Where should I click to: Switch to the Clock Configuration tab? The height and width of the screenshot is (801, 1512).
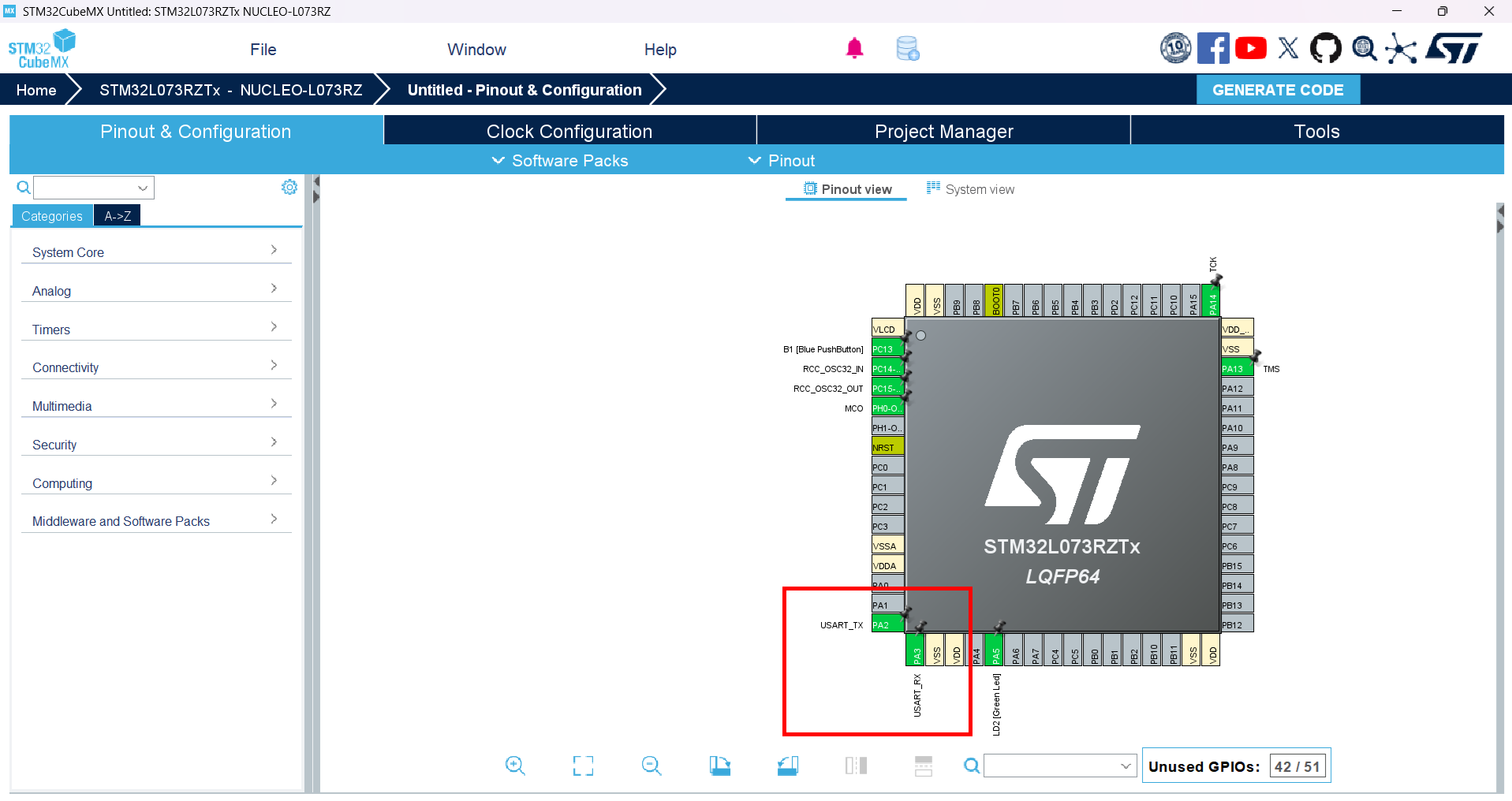coord(569,131)
